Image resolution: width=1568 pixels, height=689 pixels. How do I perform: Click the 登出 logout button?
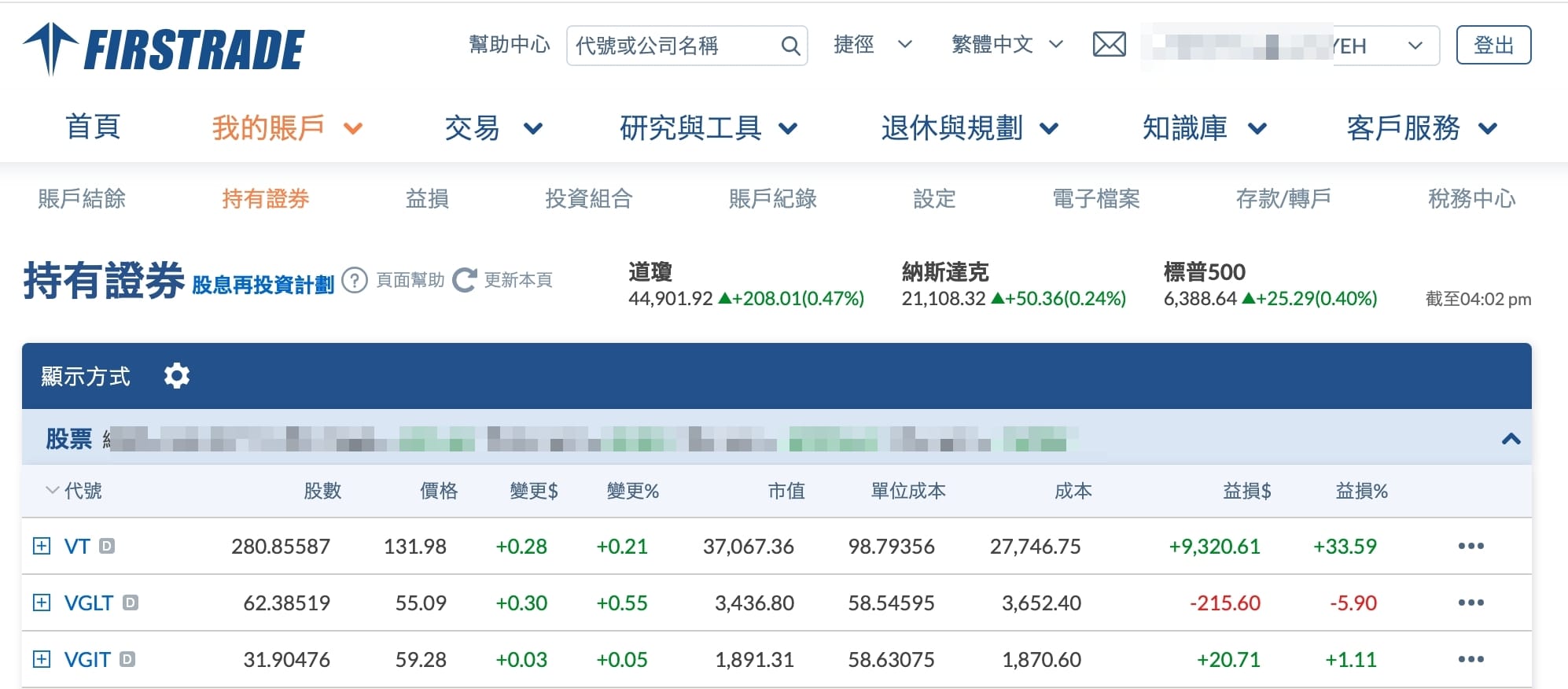[x=1493, y=45]
